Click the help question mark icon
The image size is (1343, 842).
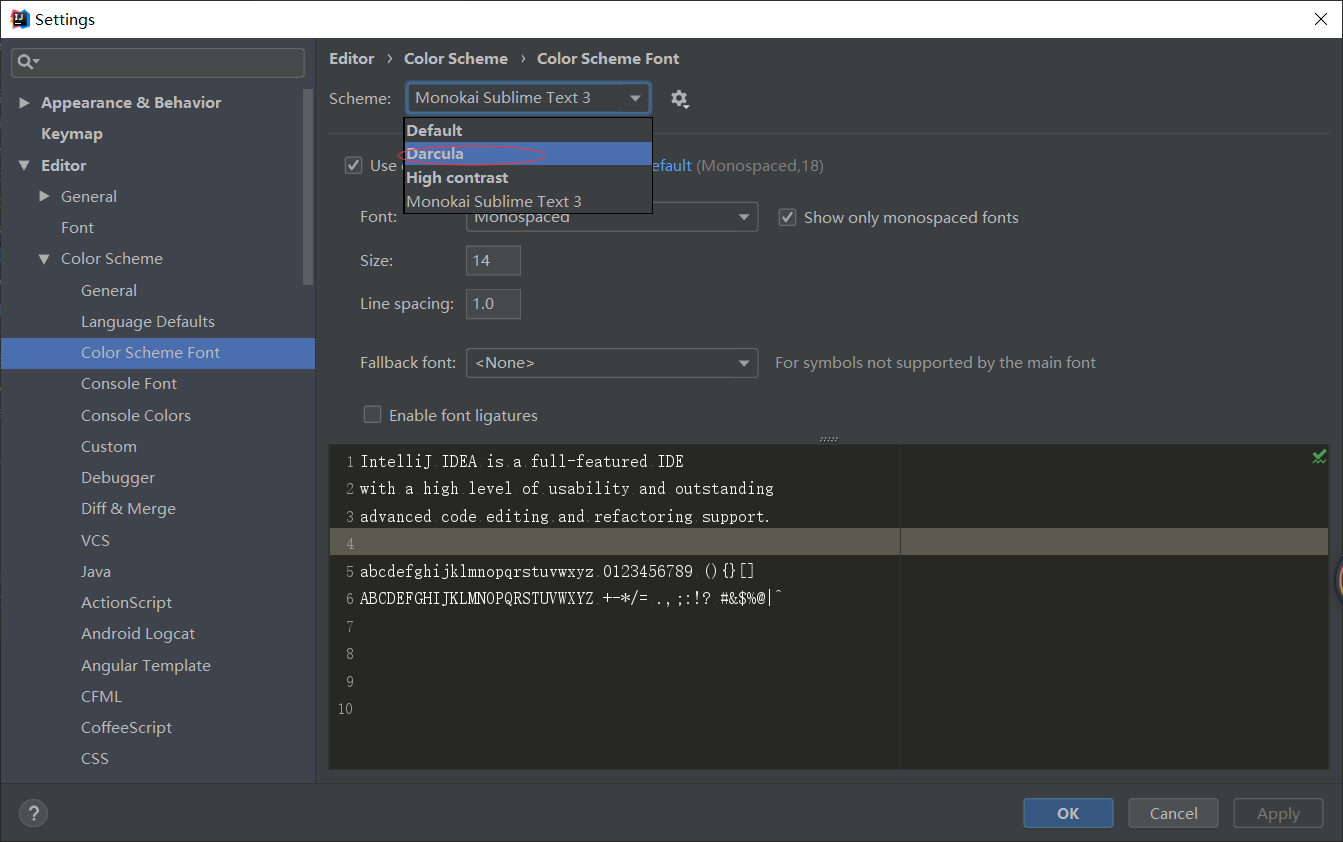[x=34, y=813]
